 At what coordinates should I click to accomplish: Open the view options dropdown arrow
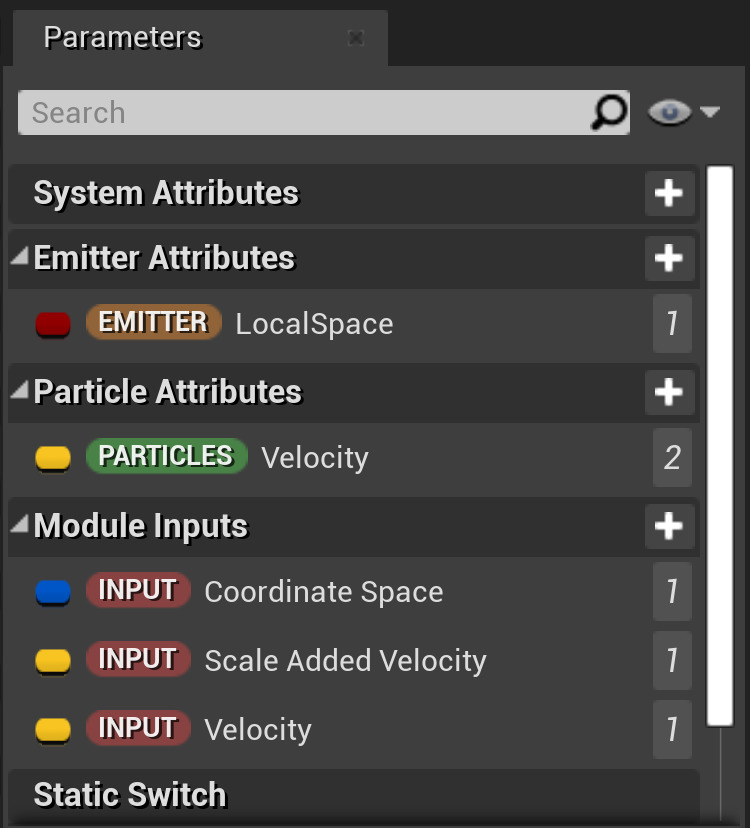pos(711,113)
